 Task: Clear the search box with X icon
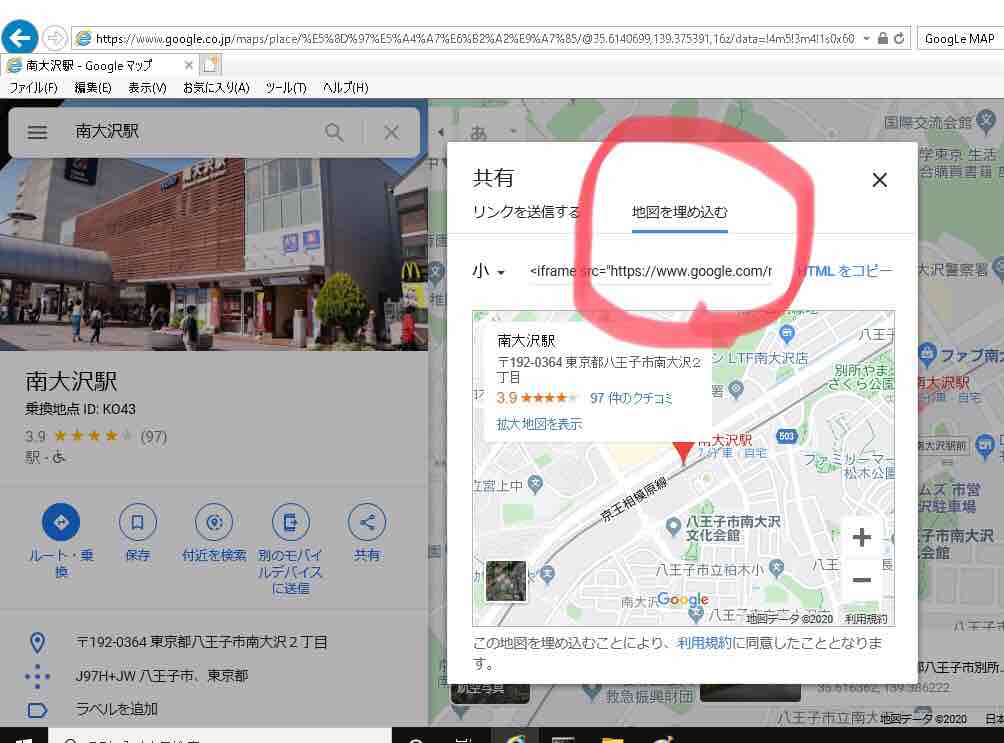pos(391,133)
